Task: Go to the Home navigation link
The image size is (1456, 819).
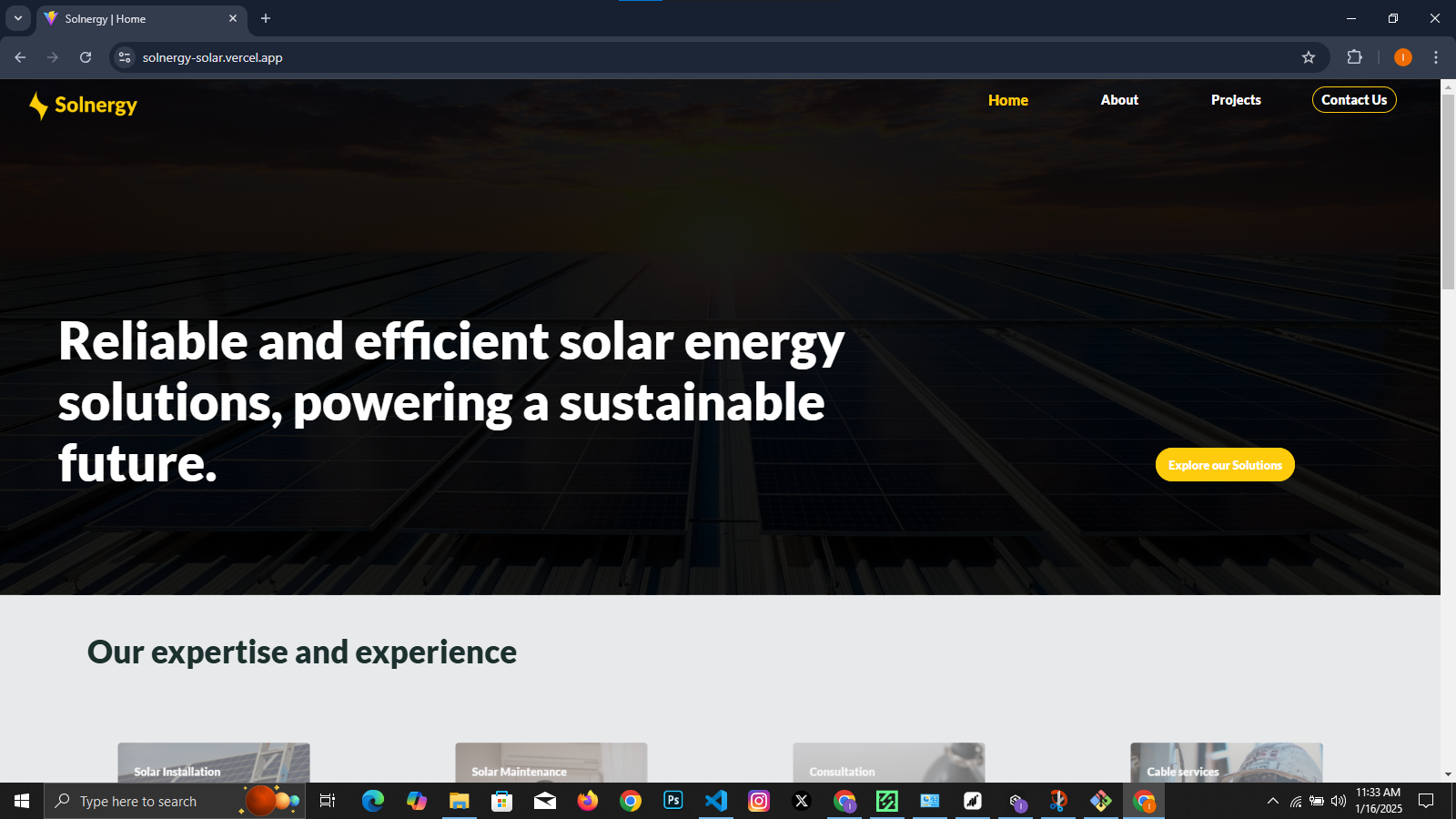Action: tap(1008, 100)
